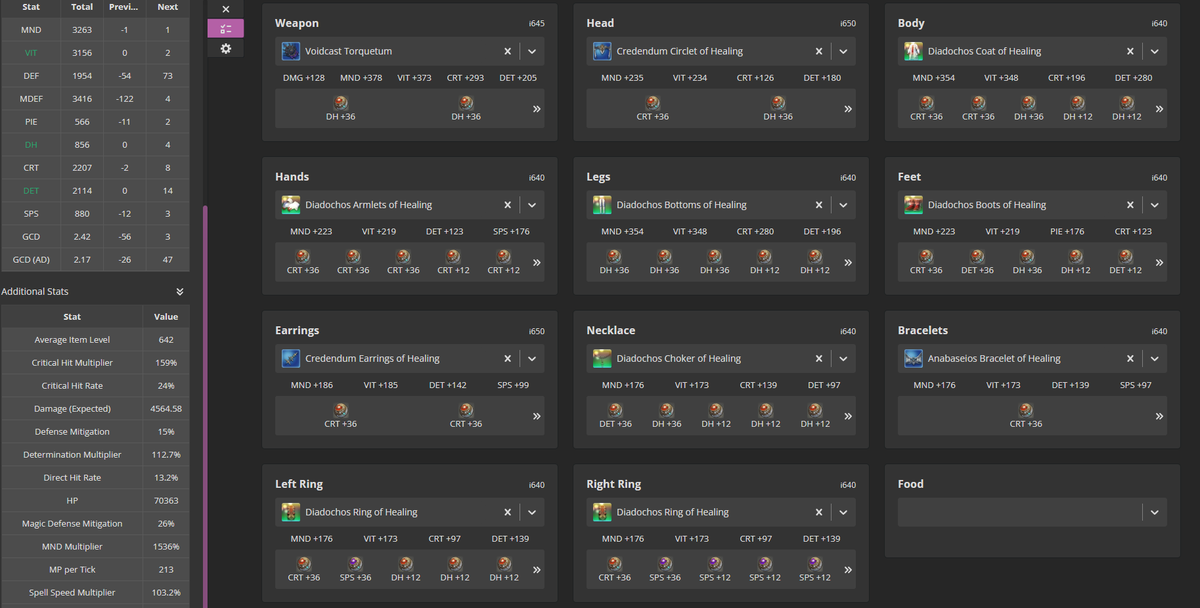This screenshot has height=608, width=1200.
Task: Open the Feet item dropdown
Action: (1155, 205)
